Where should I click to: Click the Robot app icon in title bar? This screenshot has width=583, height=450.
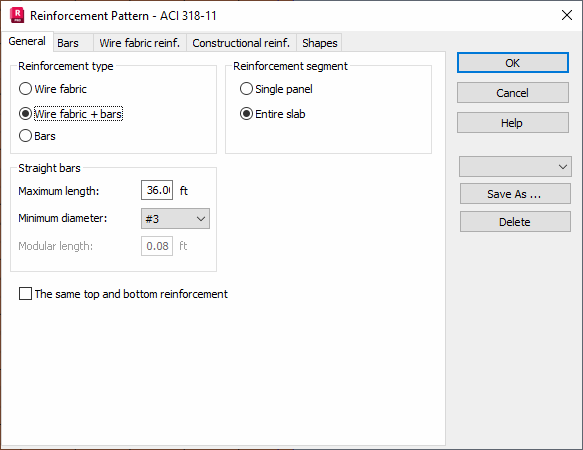pyautogui.click(x=17, y=16)
